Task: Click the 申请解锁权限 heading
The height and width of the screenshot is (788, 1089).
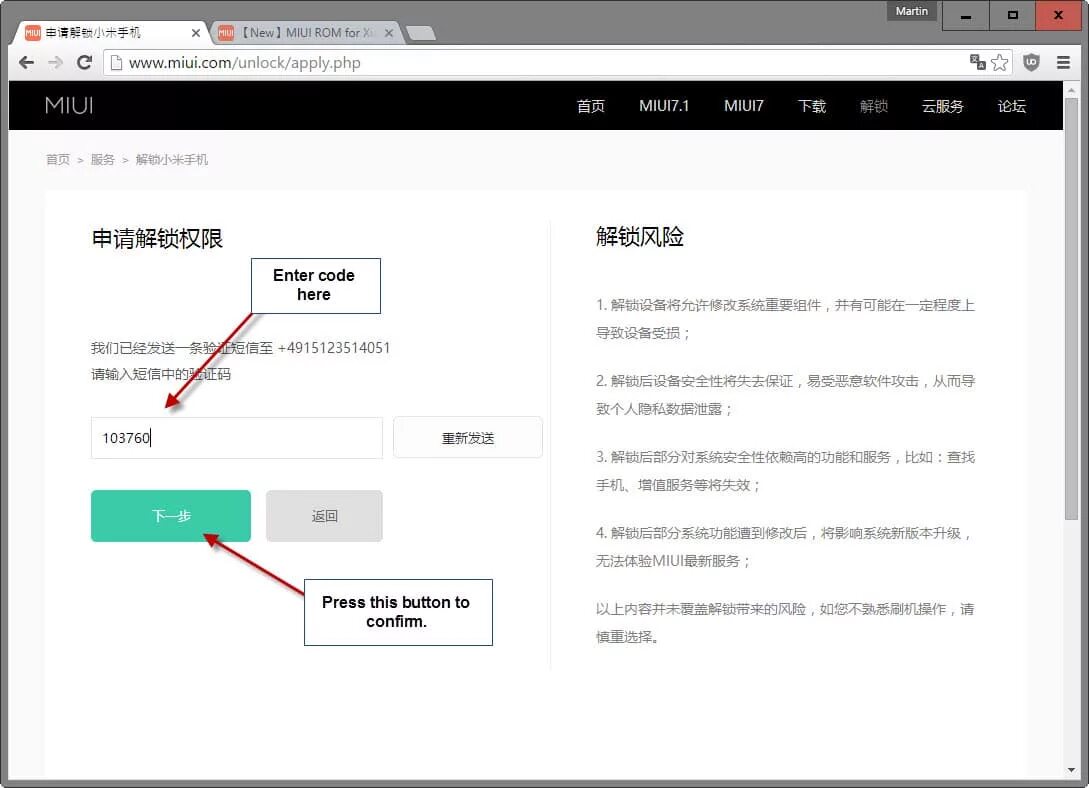Action: pyautogui.click(x=157, y=238)
